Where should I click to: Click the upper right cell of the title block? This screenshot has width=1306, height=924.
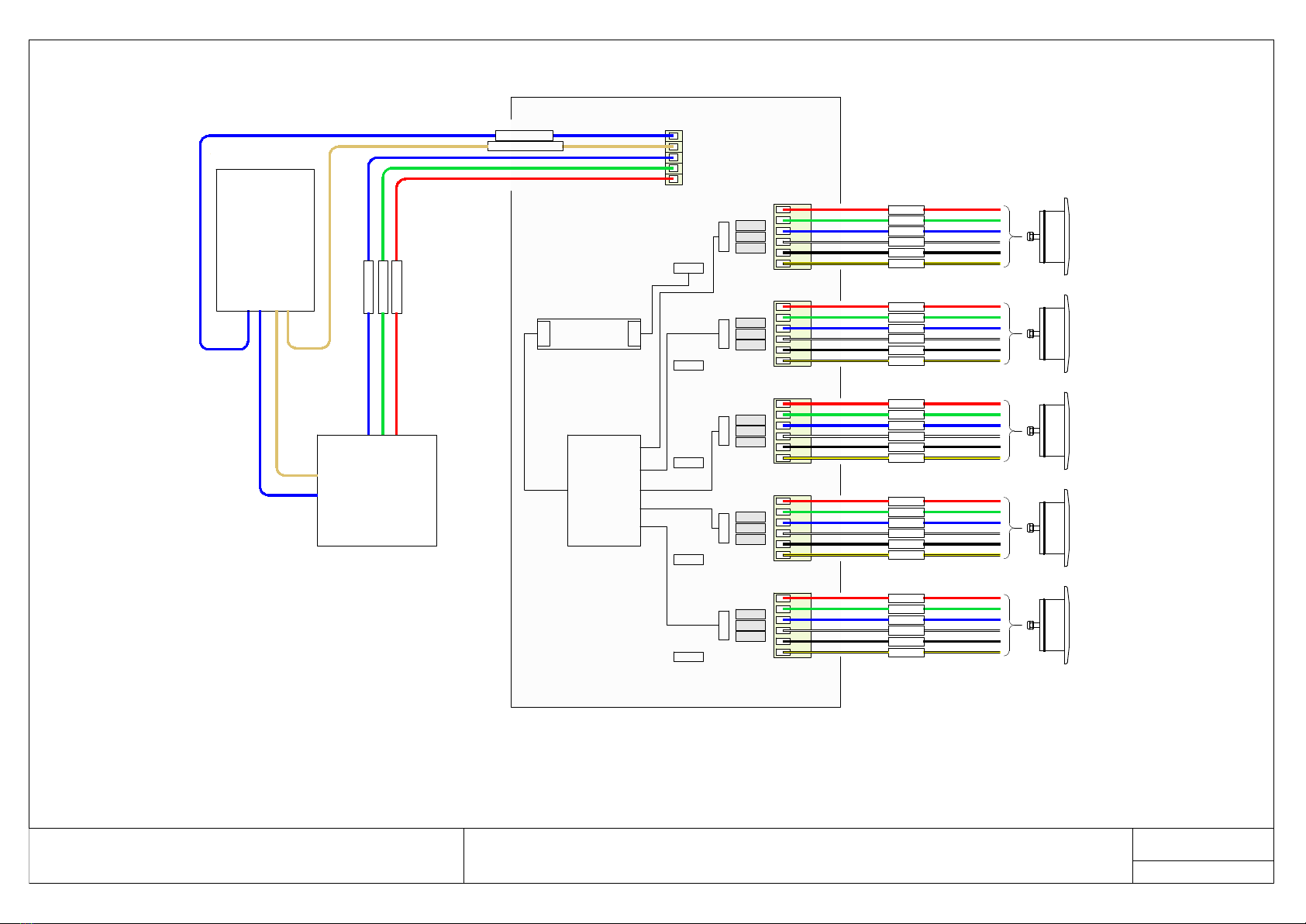tap(1203, 844)
